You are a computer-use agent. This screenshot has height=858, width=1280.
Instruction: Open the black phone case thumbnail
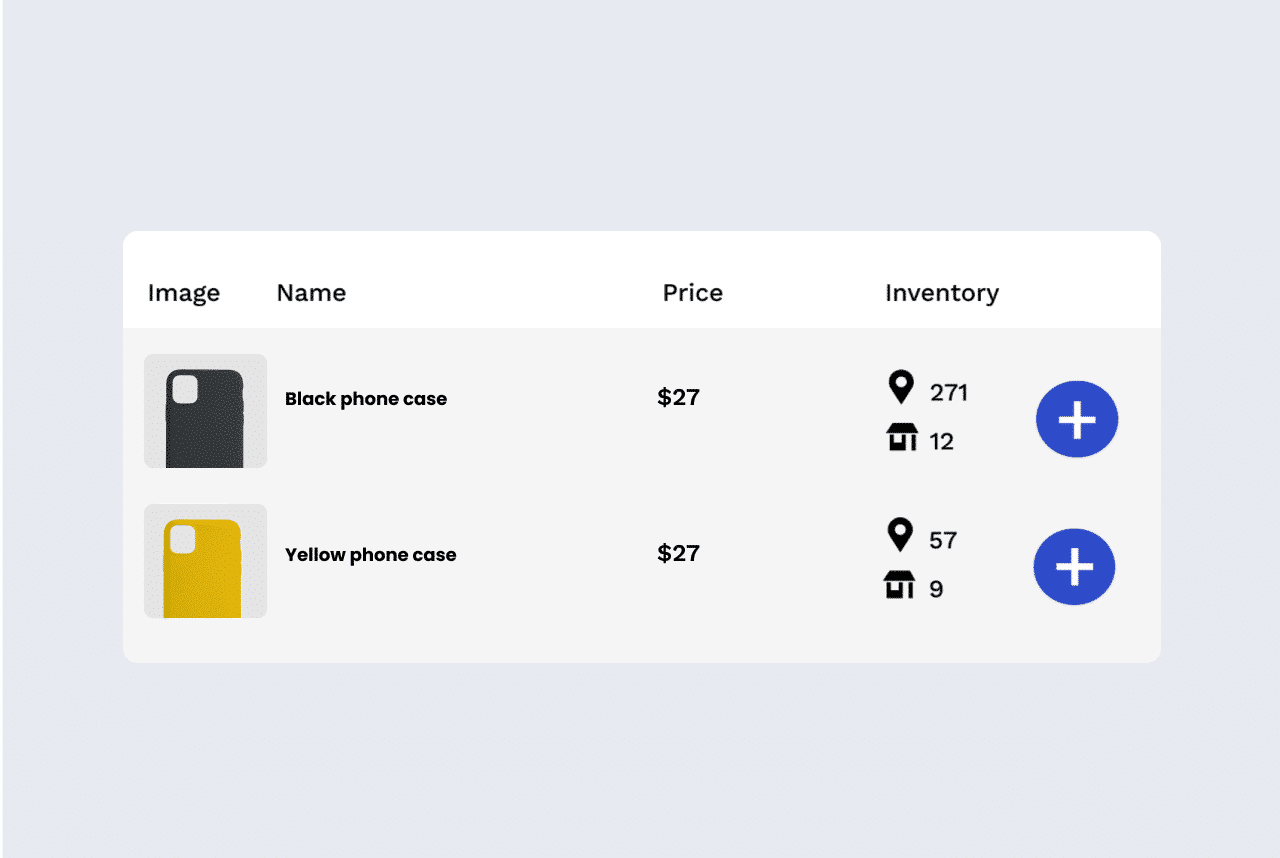click(205, 411)
